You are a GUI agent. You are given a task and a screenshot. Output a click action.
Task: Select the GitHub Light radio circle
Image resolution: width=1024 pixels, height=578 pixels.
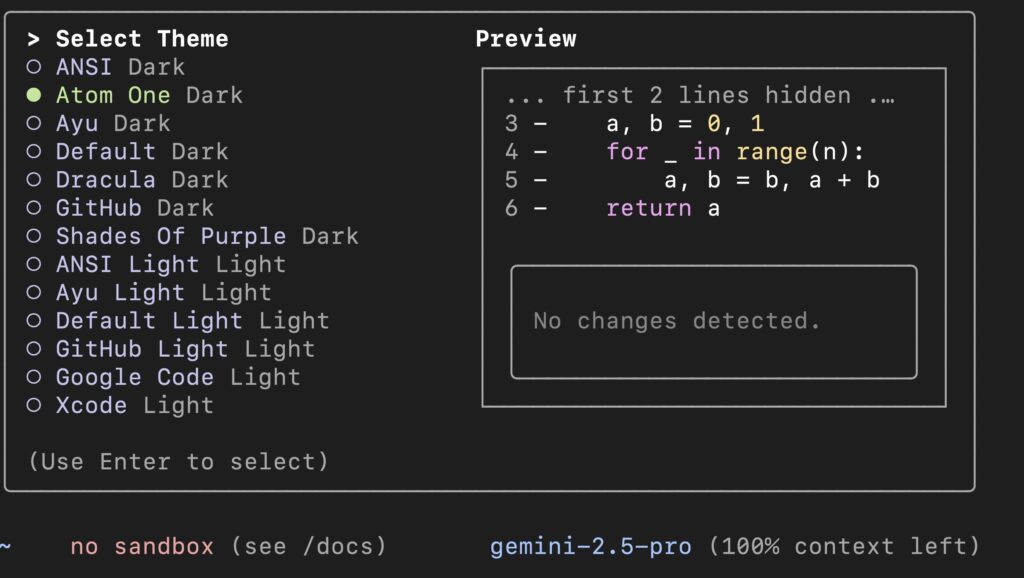pos(34,349)
